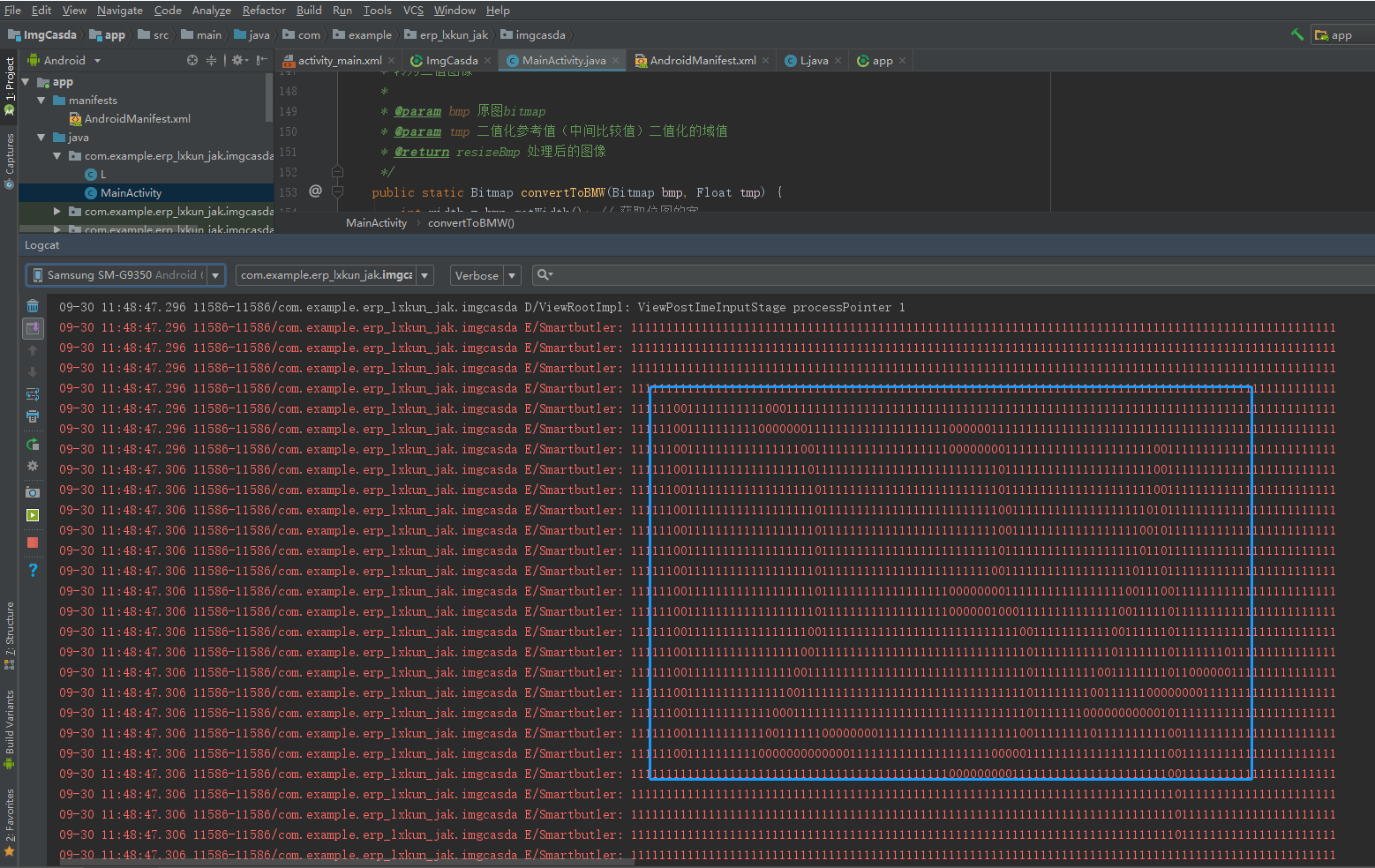
Task: Click the up-arrow previous stack frame icon
Action: click(33, 350)
